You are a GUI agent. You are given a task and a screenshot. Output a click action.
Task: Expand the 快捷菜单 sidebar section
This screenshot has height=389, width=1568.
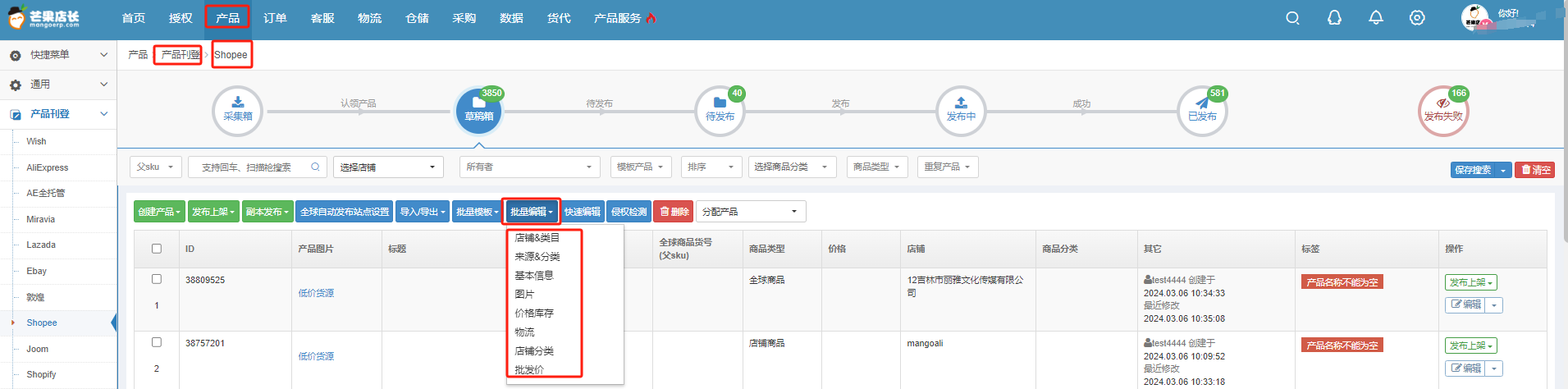pos(58,55)
